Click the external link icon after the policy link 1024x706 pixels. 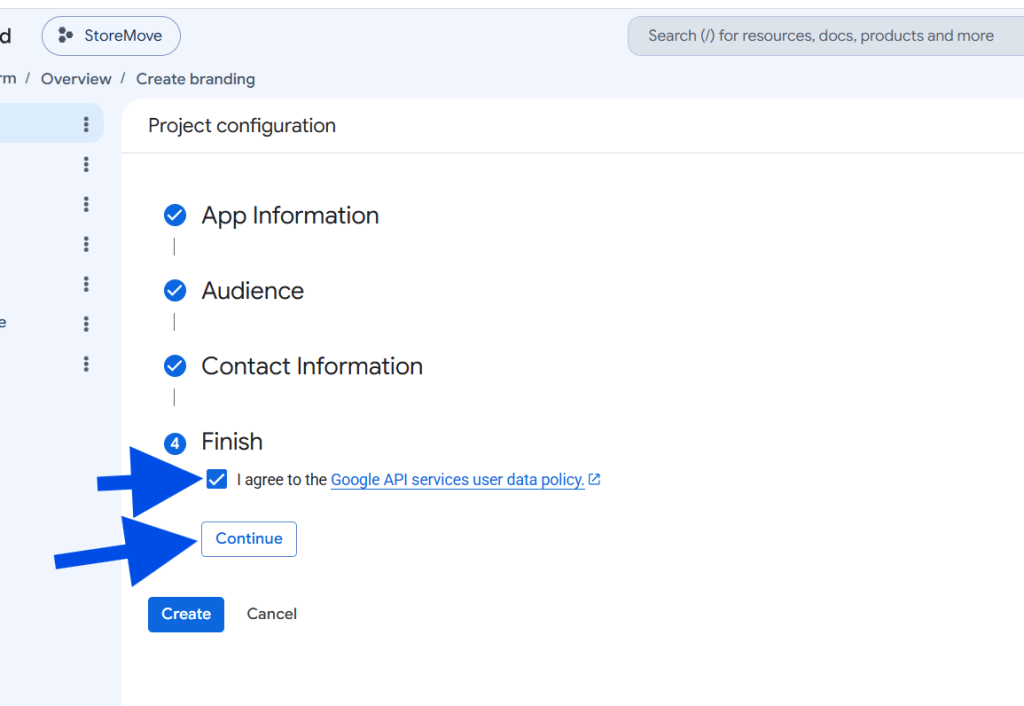pyautogui.click(x=594, y=479)
